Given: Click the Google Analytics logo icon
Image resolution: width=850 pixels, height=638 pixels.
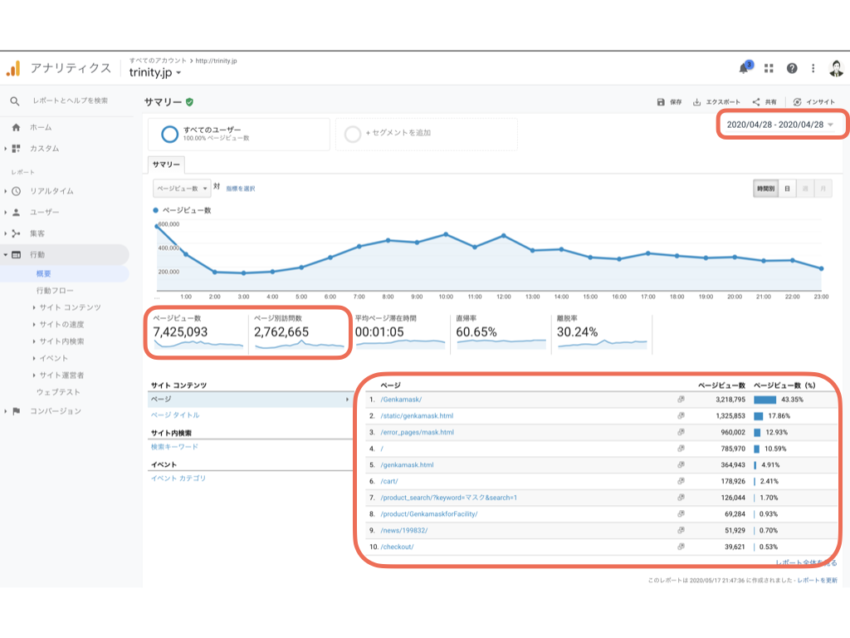Looking at the screenshot, I should (x=13, y=69).
